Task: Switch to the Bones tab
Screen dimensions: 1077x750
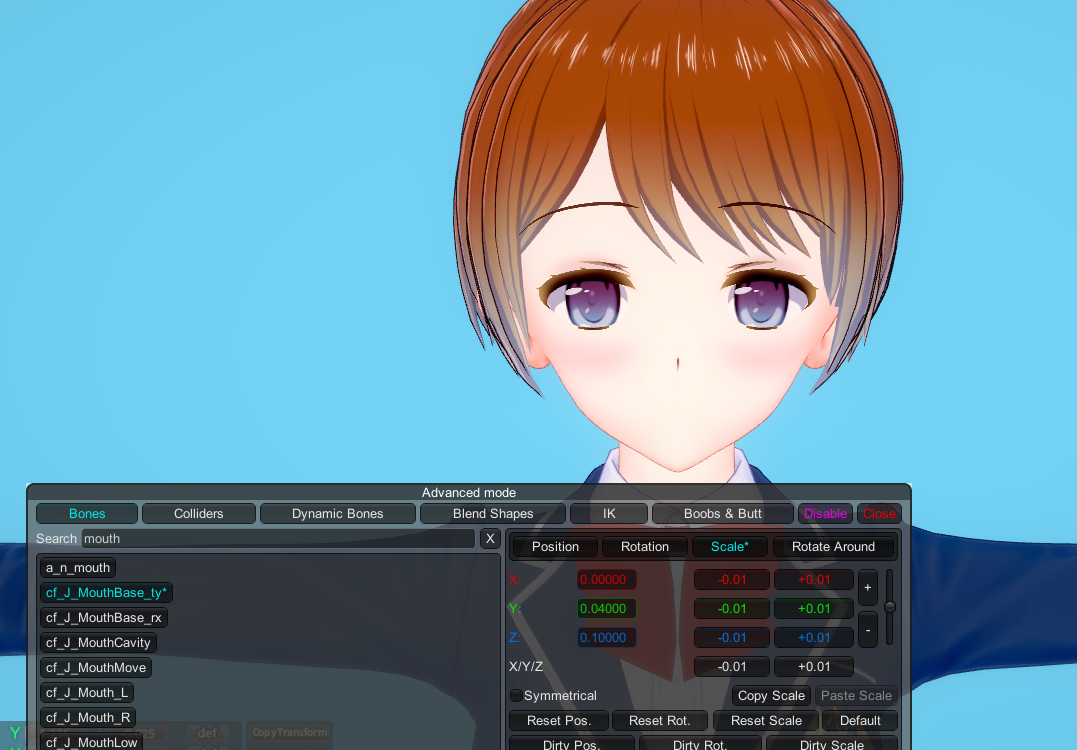Action: click(x=87, y=514)
